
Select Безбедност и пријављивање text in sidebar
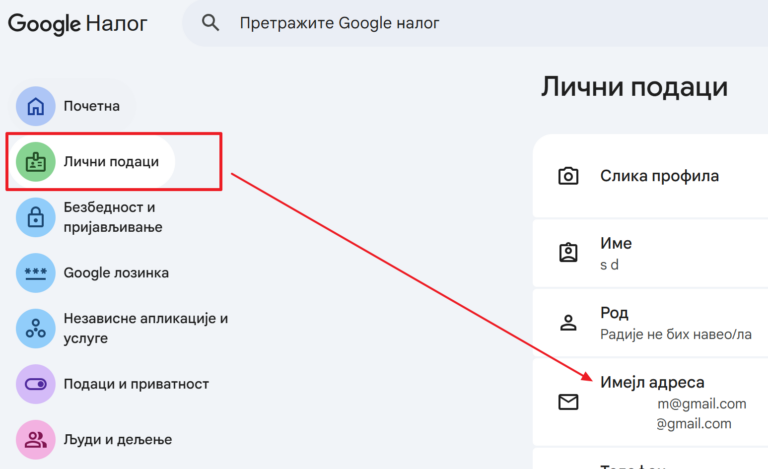113,217
